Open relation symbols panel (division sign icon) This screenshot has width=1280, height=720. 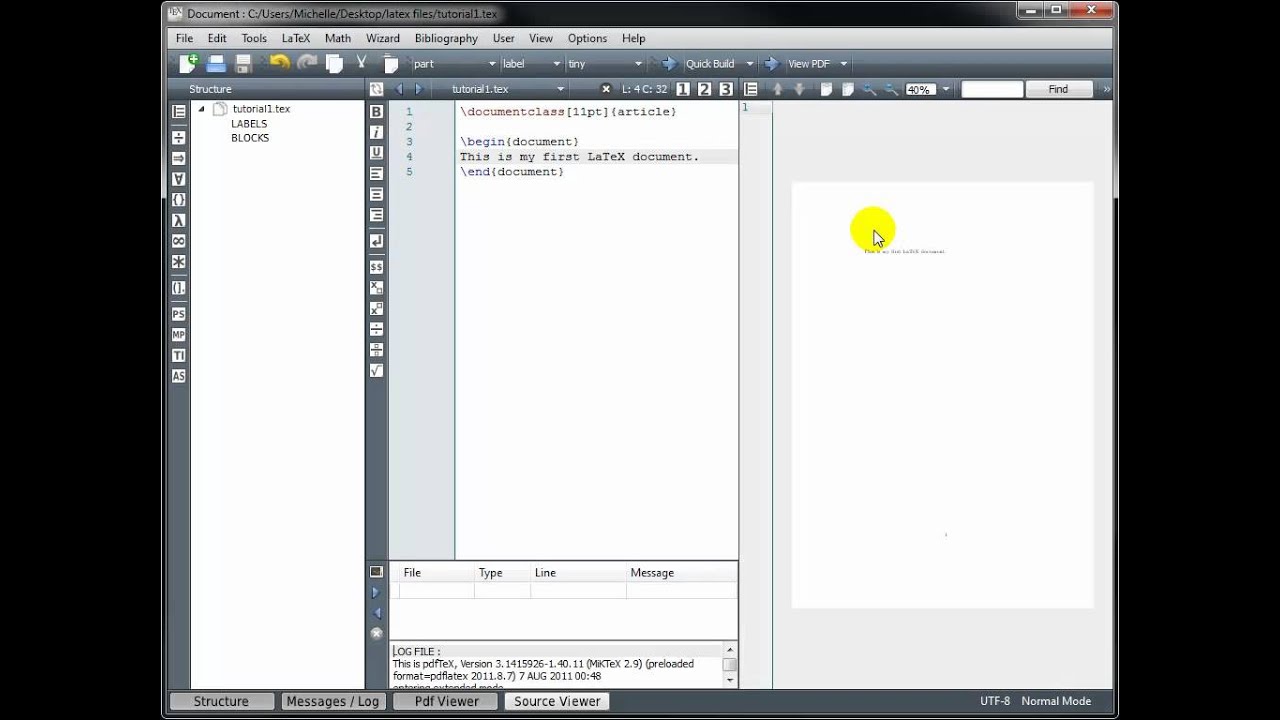(x=178, y=138)
